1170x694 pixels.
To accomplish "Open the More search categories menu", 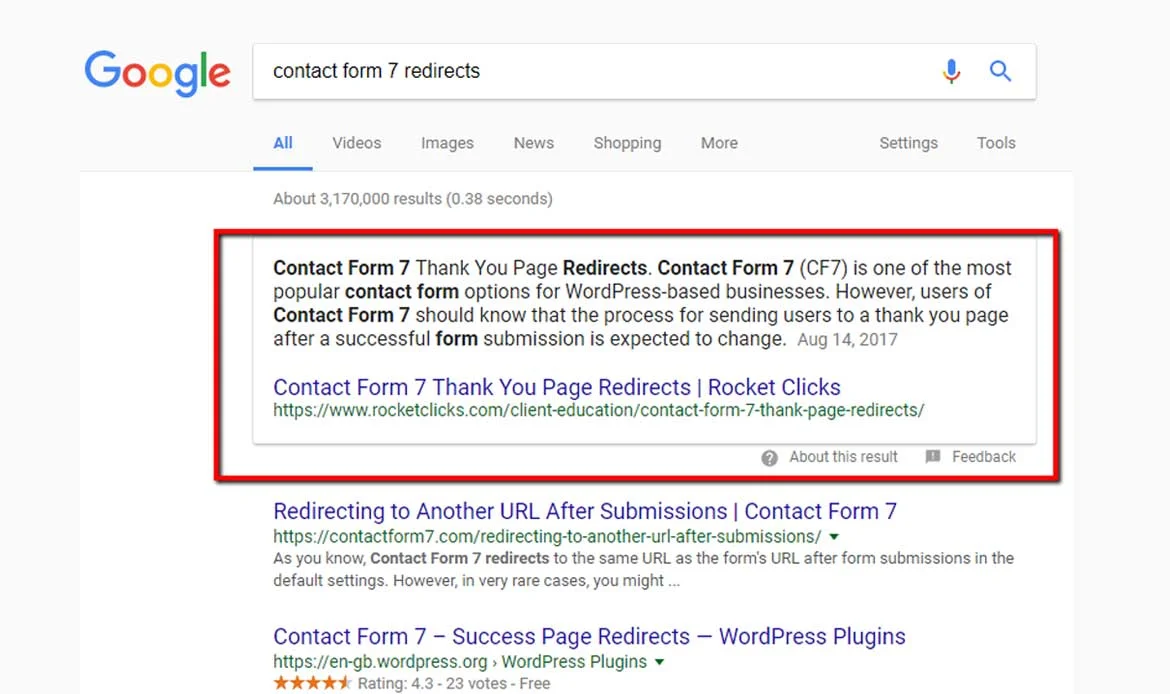I will 719,143.
